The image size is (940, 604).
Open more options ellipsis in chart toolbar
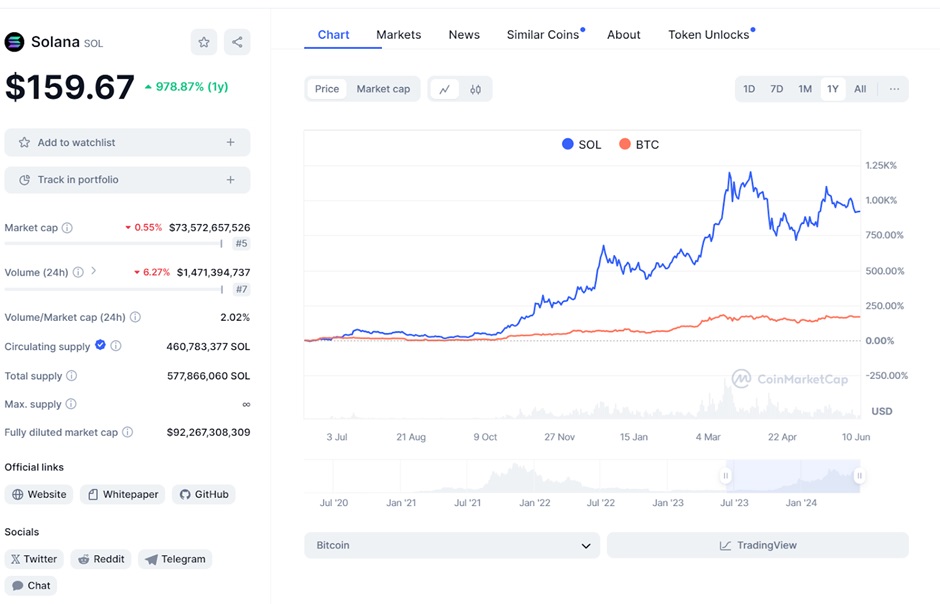[894, 89]
